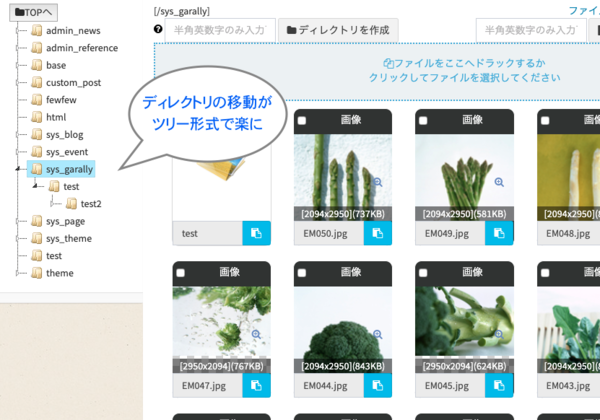
Task: Click the EM044.jpg file name
Action: pos(325,386)
